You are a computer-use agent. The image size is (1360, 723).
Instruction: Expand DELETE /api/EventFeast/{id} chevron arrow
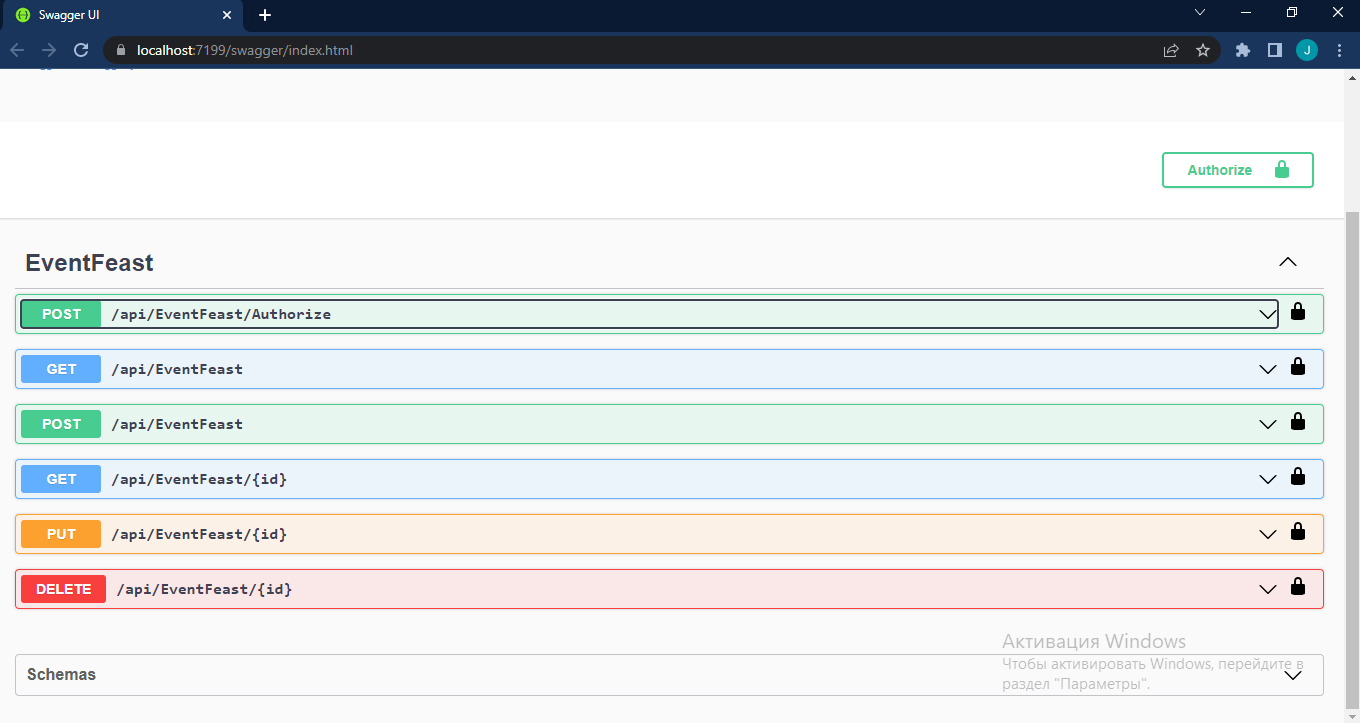[x=1267, y=589]
